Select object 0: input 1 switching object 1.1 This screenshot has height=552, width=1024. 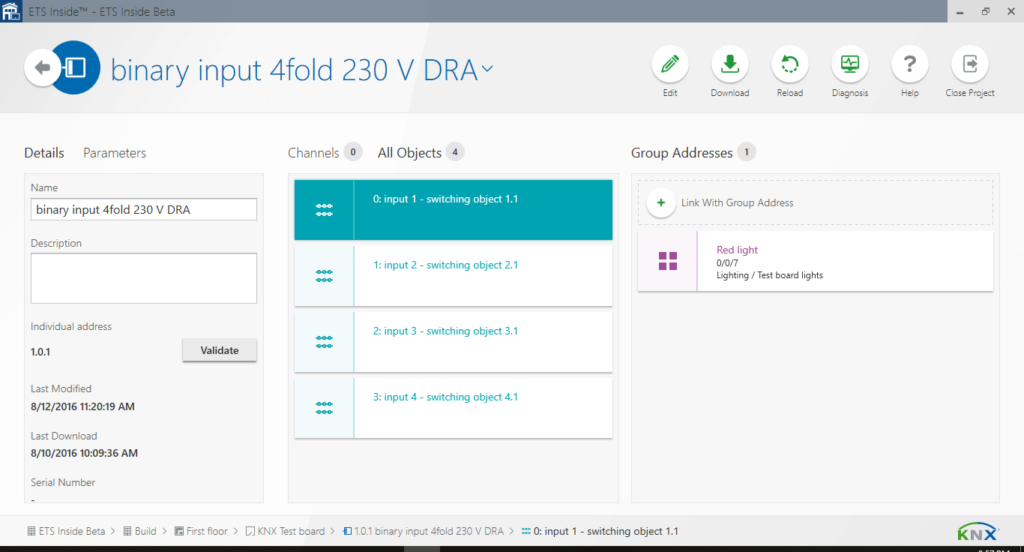453,210
